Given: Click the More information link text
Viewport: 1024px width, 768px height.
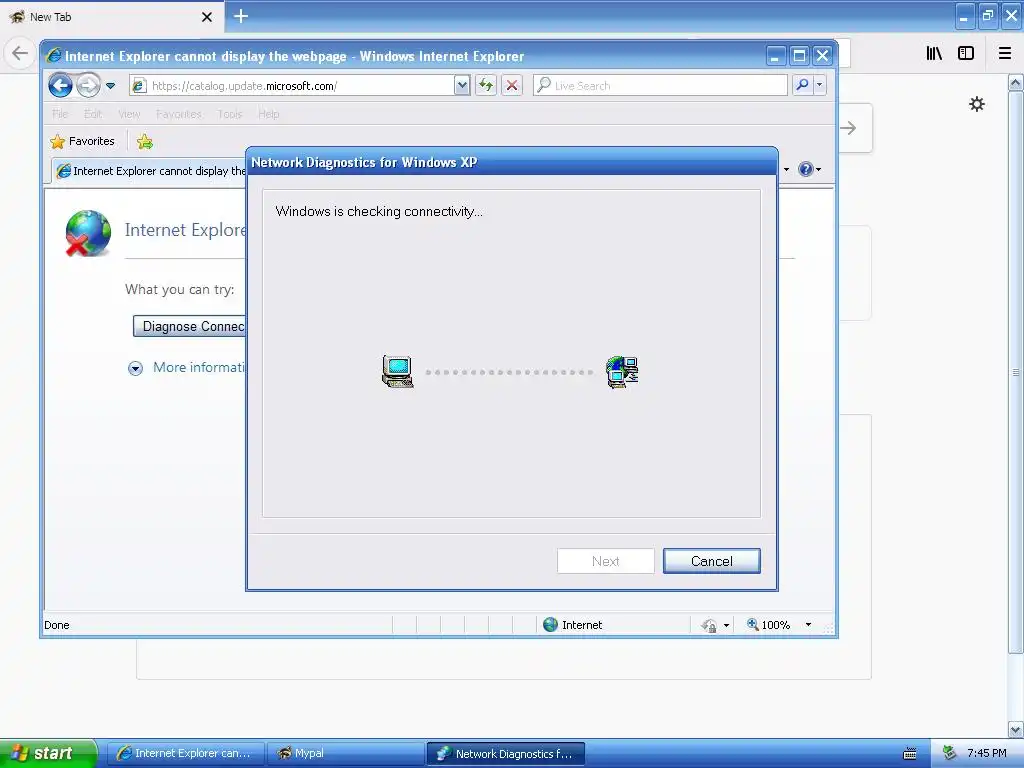Looking at the screenshot, I should coord(199,367).
